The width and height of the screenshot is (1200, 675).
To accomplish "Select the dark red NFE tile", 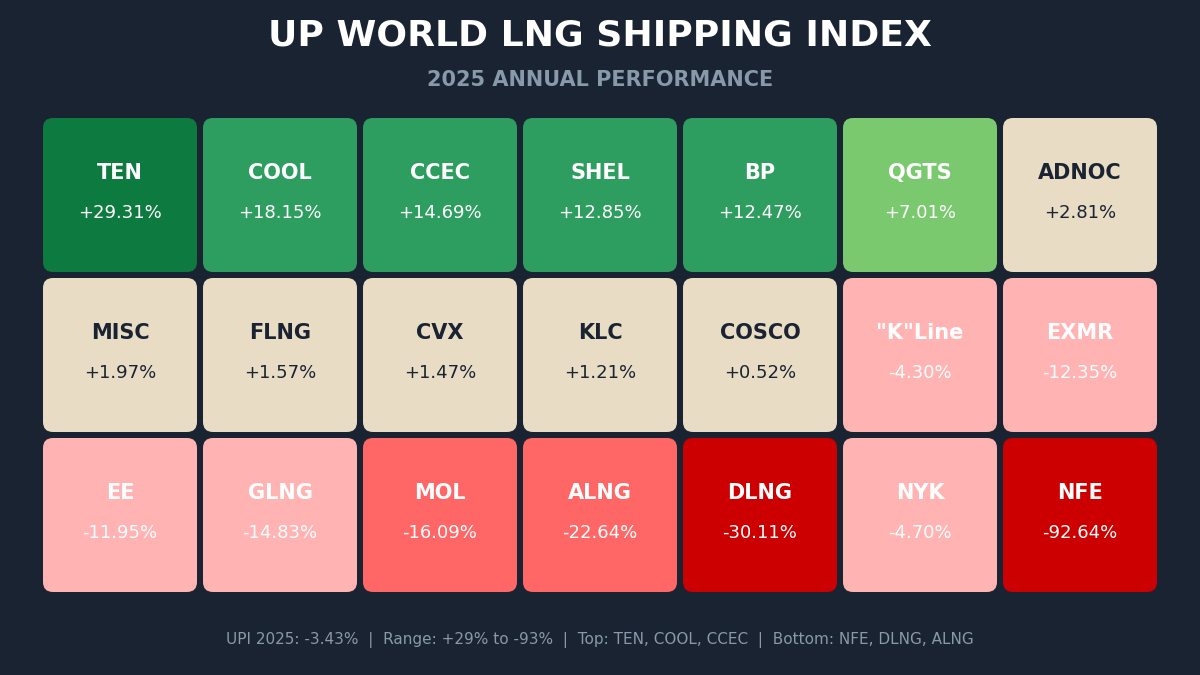I will (1080, 515).
